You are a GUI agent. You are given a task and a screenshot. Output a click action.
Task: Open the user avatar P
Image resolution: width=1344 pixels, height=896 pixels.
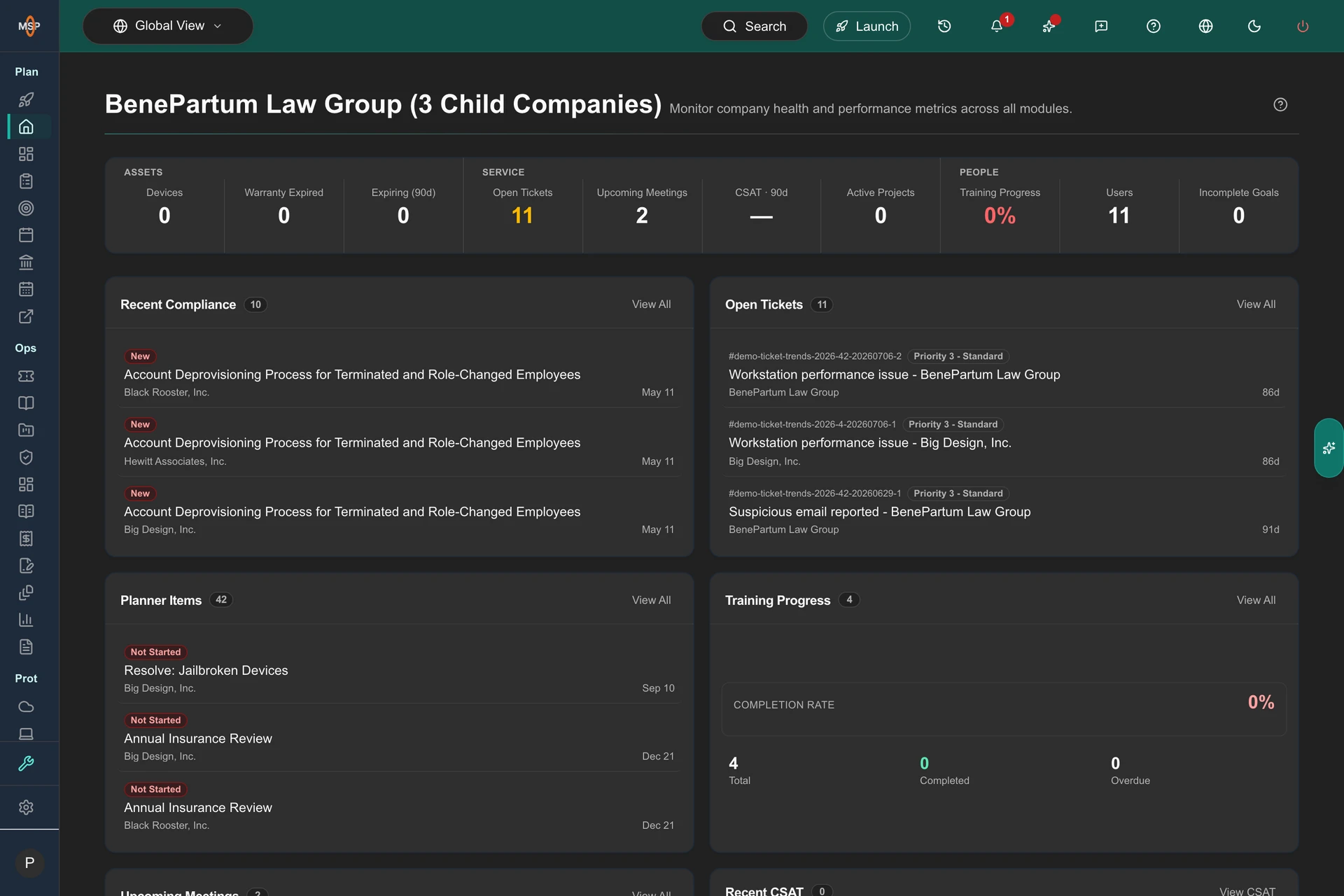coord(29,862)
